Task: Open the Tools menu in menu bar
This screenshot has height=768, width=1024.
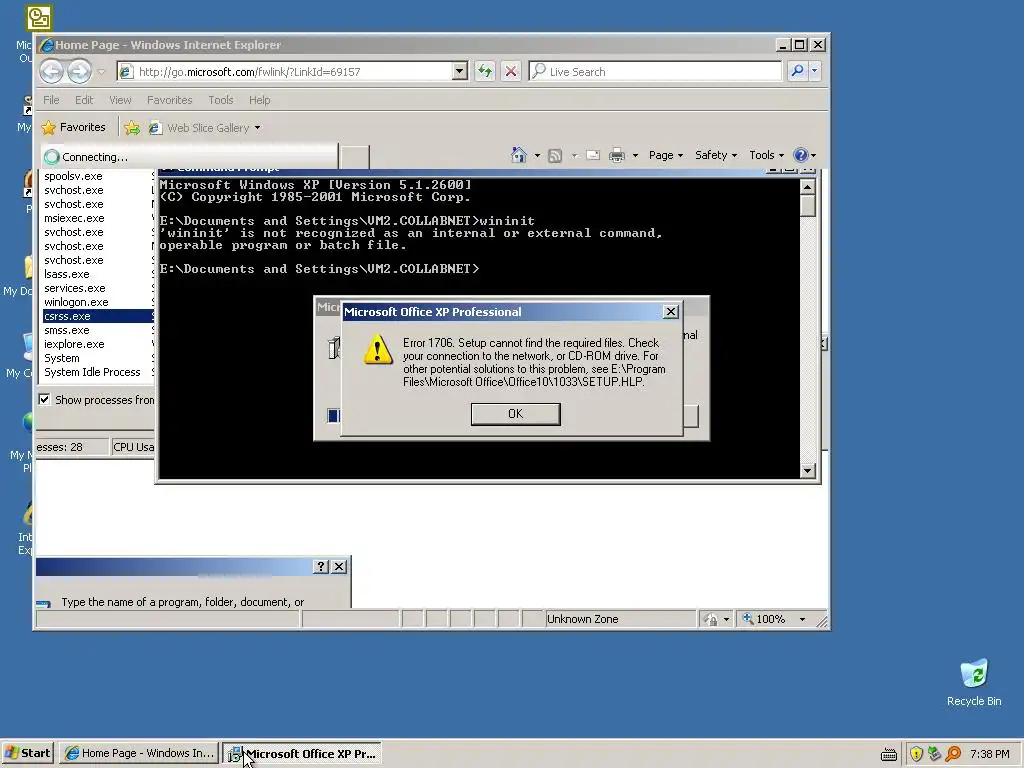Action: [x=221, y=100]
